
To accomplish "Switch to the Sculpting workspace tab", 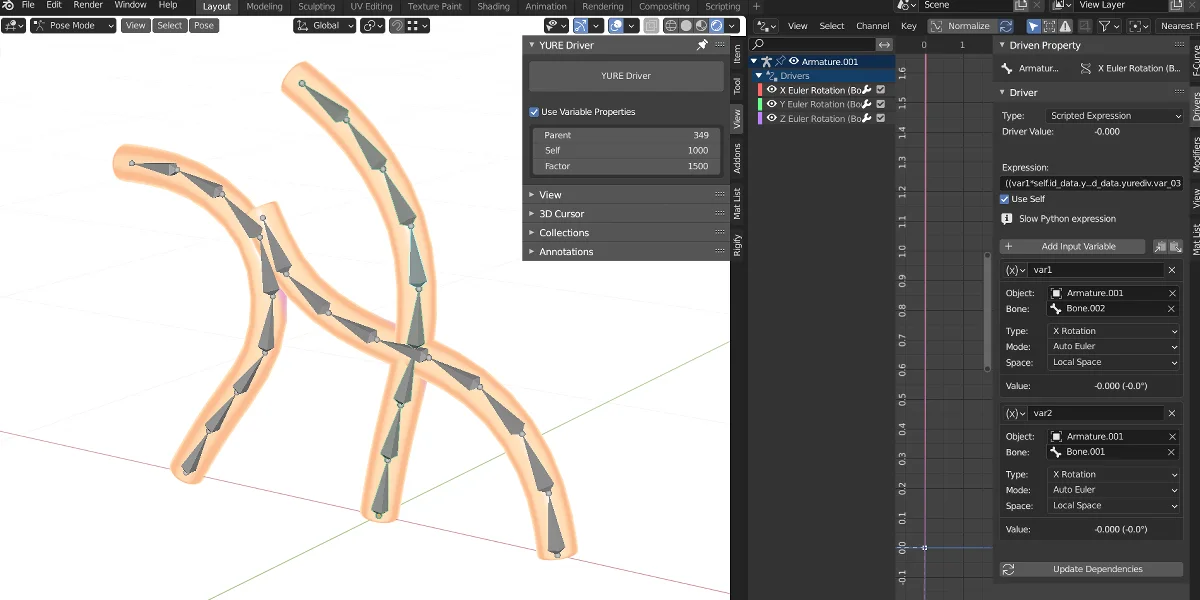I will click(316, 6).
